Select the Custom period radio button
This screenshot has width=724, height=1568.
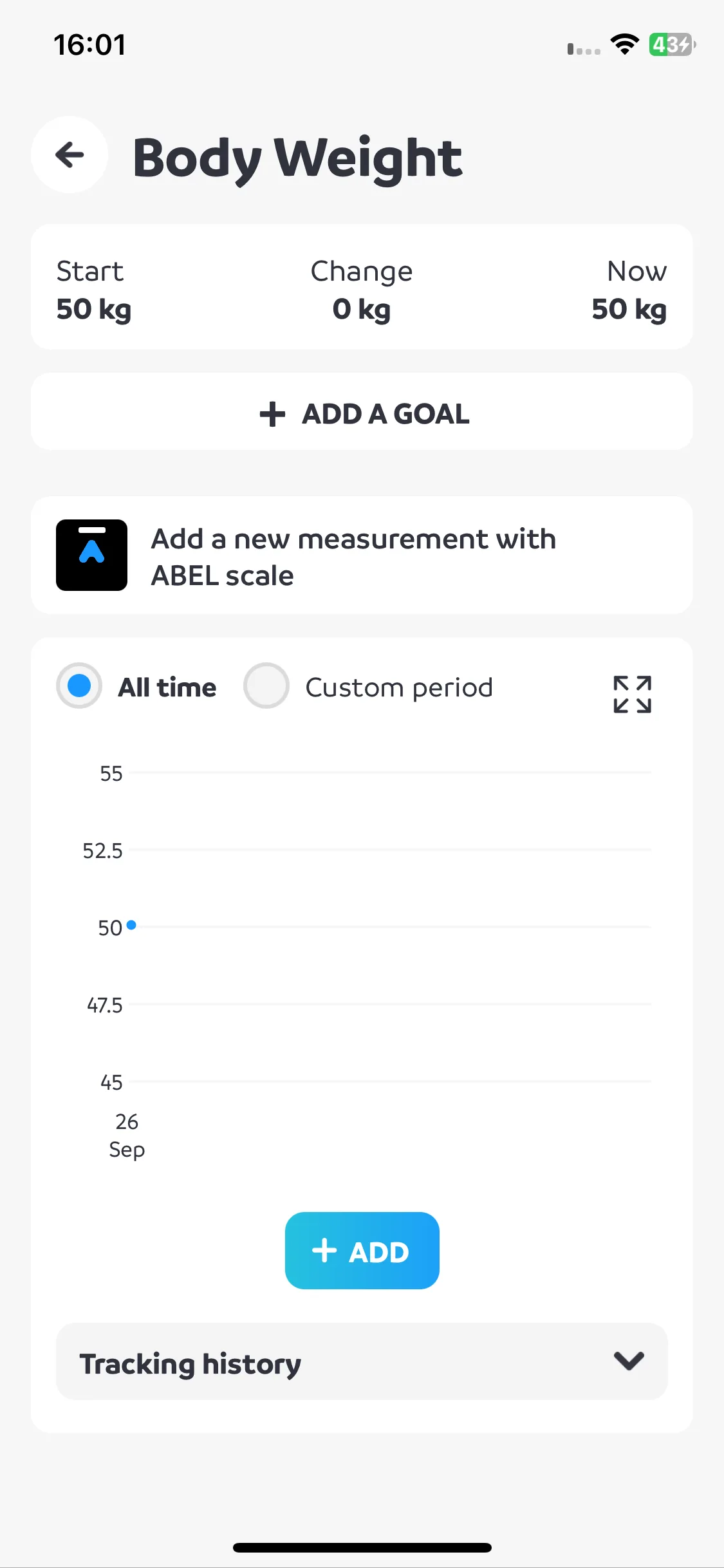266,686
